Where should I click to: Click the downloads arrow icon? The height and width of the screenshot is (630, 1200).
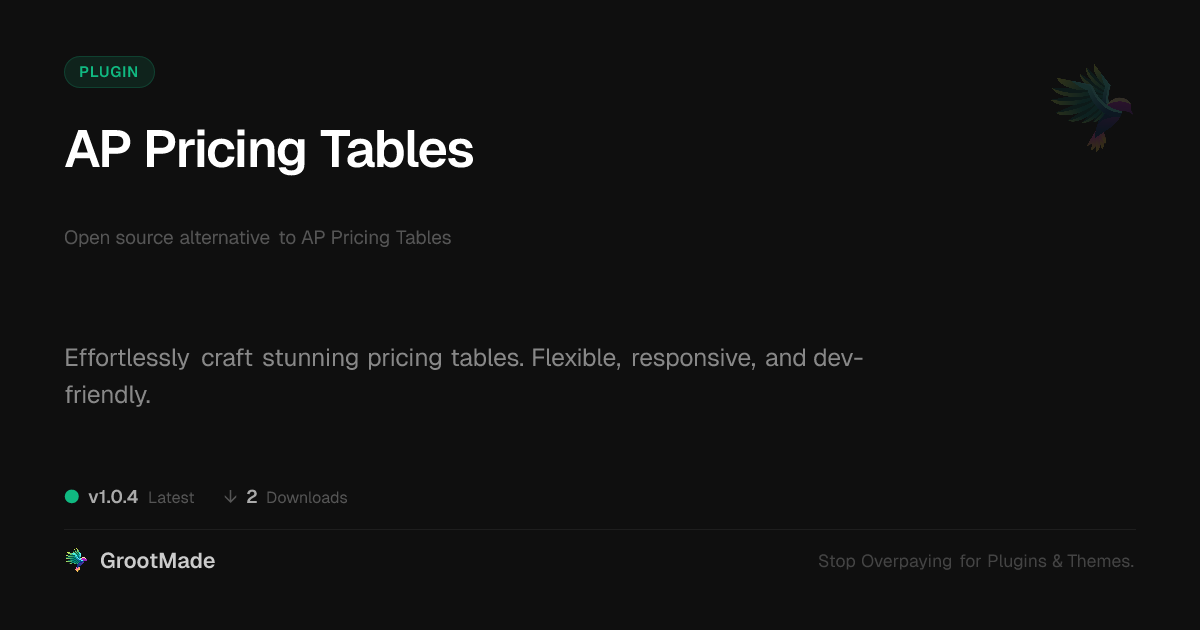click(x=231, y=497)
